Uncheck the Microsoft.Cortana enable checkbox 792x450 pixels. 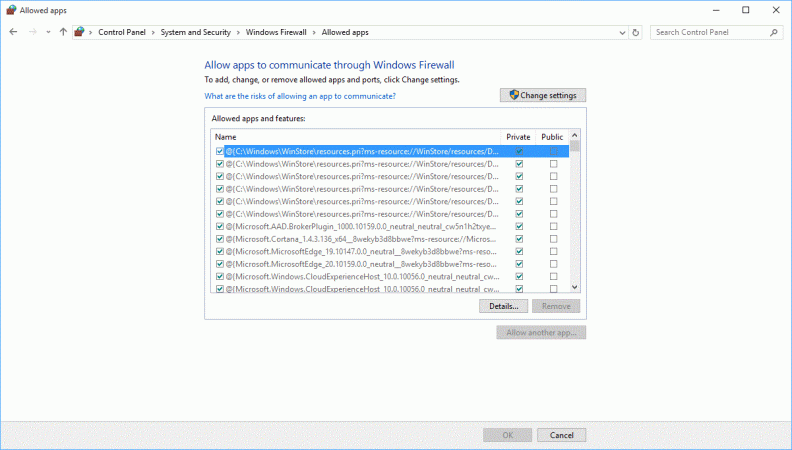220,239
